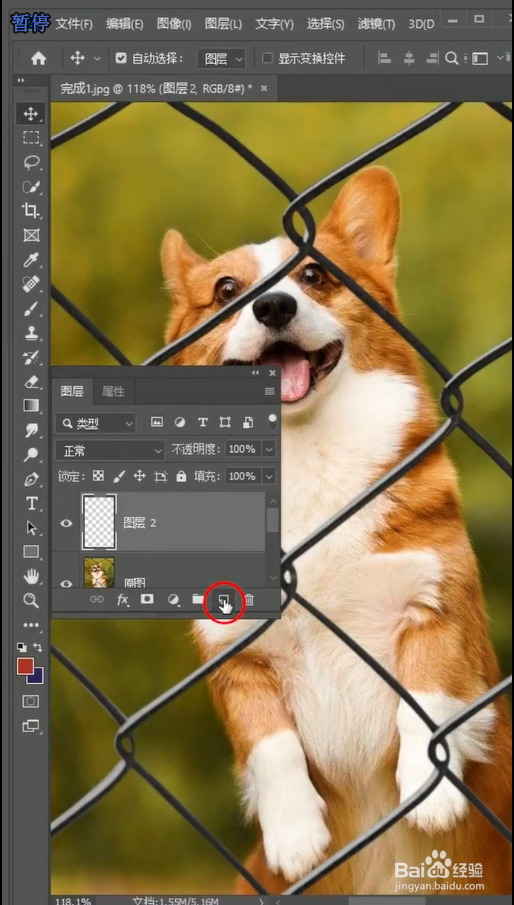Open the 不透明度 slider dropdown arrow

269,449
